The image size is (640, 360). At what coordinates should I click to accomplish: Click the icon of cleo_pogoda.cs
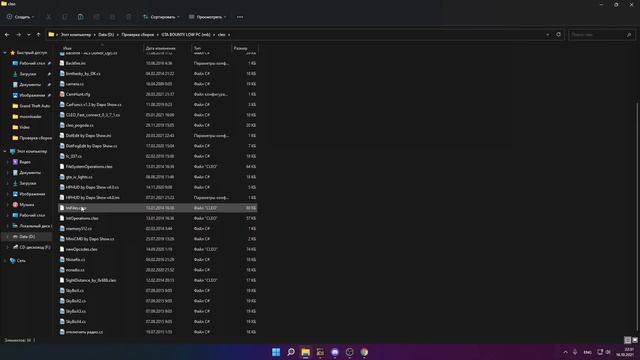coord(62,125)
